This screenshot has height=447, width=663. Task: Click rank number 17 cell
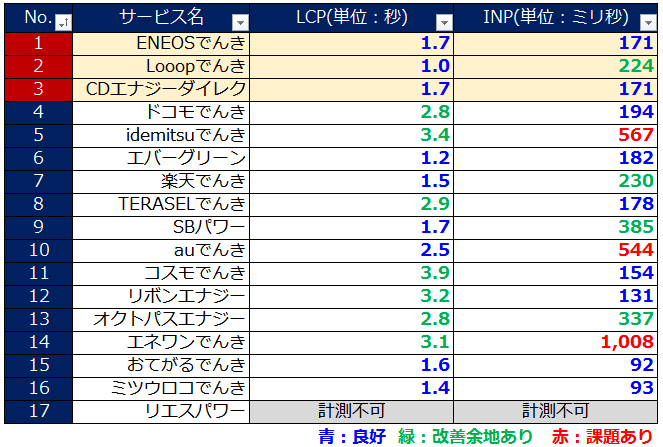(x=38, y=411)
